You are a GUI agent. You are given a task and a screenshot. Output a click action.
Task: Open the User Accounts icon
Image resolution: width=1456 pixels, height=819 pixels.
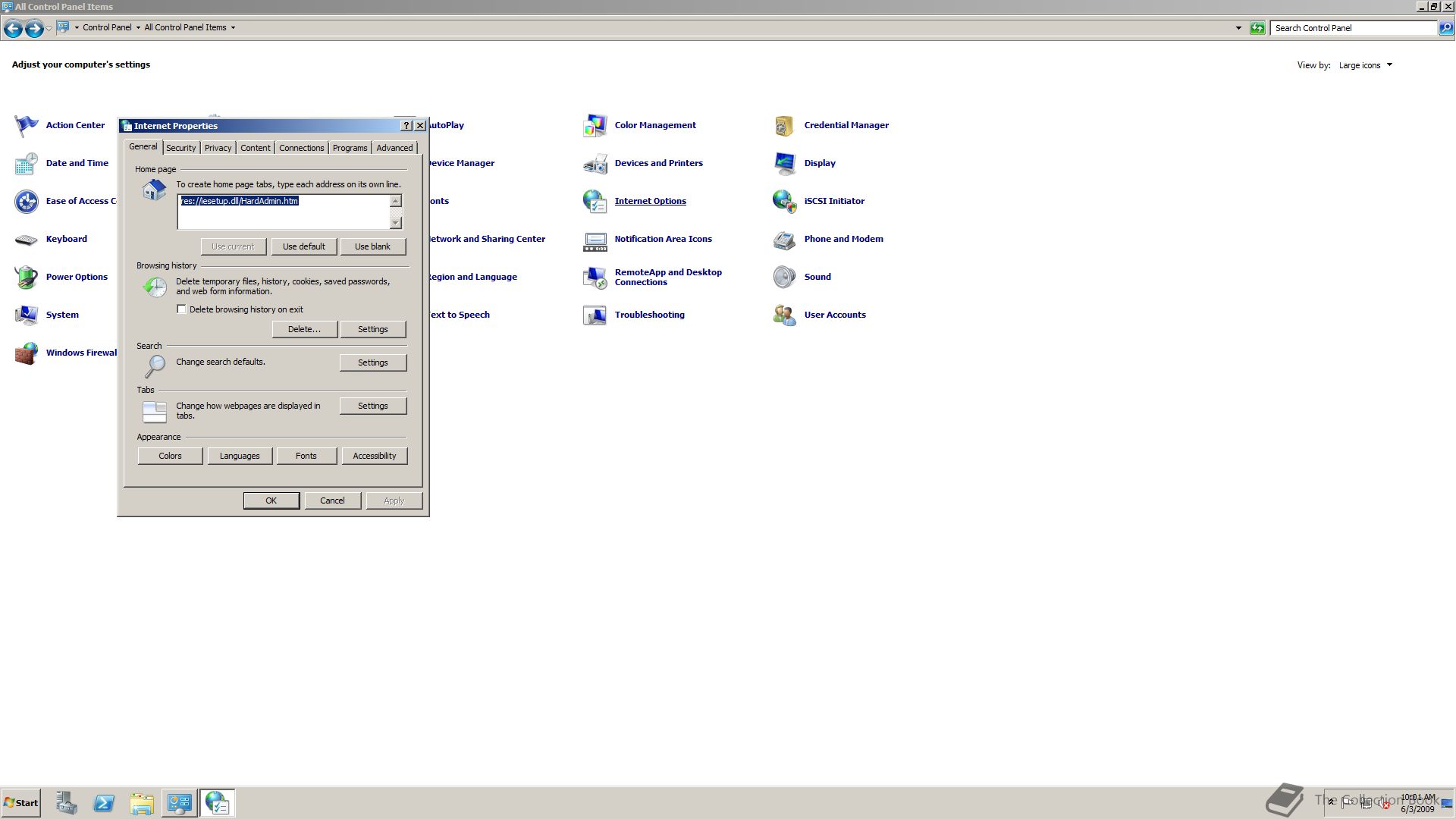coord(785,315)
